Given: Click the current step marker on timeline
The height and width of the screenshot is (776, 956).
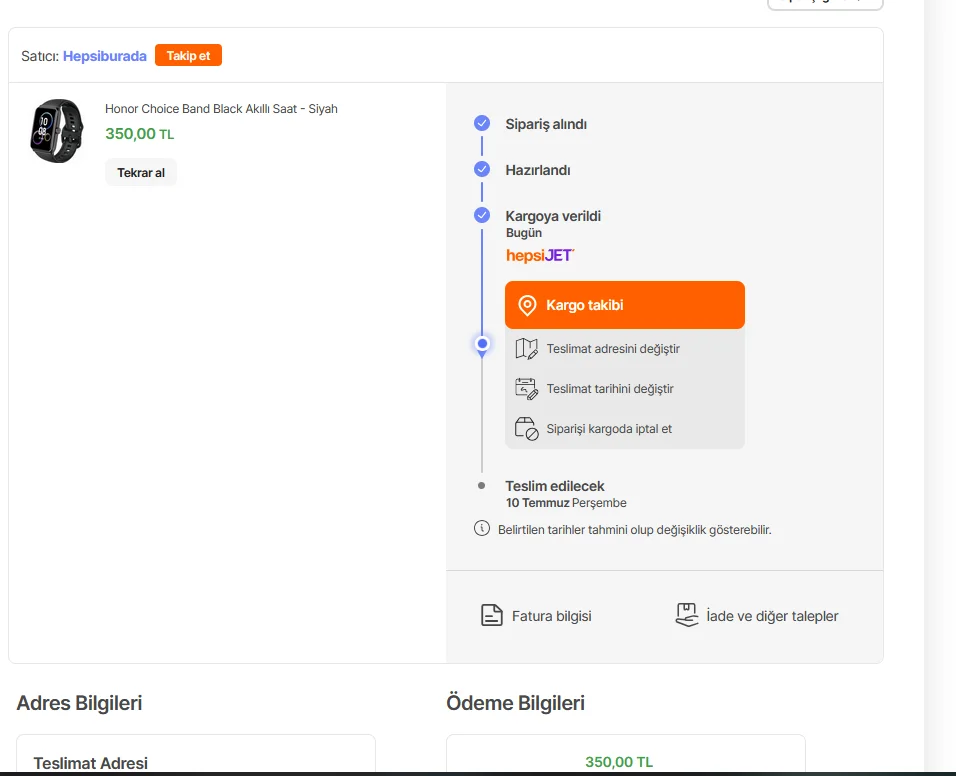Looking at the screenshot, I should point(482,344).
